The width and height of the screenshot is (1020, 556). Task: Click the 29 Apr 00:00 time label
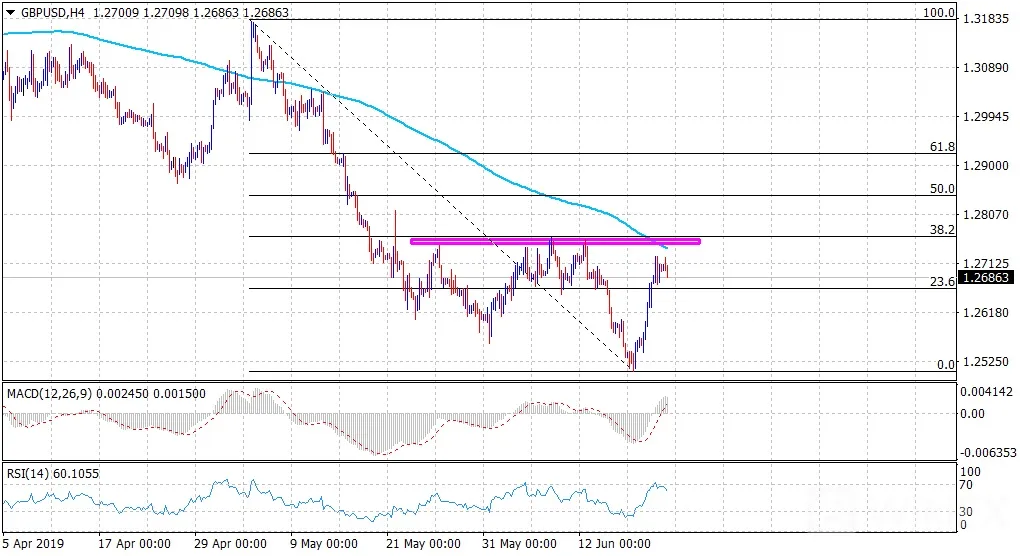tap(230, 544)
